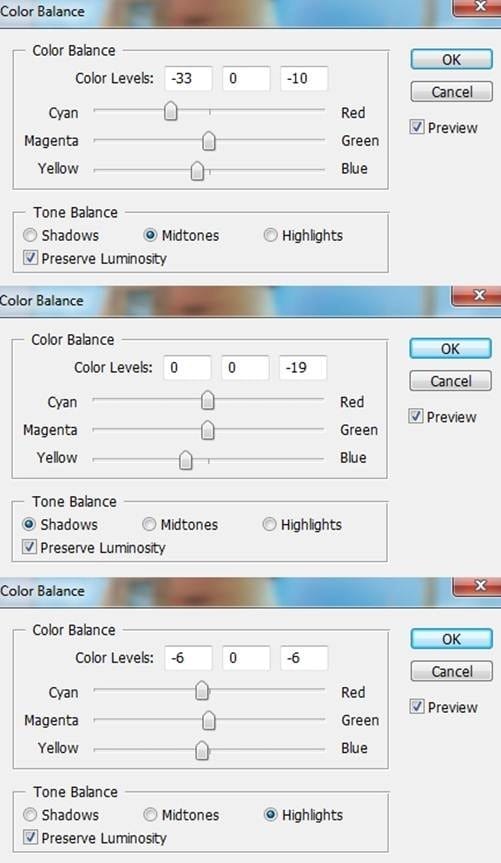Image resolution: width=501 pixels, height=863 pixels.
Task: Select Highlights radio in the top dialog
Action: click(x=270, y=236)
